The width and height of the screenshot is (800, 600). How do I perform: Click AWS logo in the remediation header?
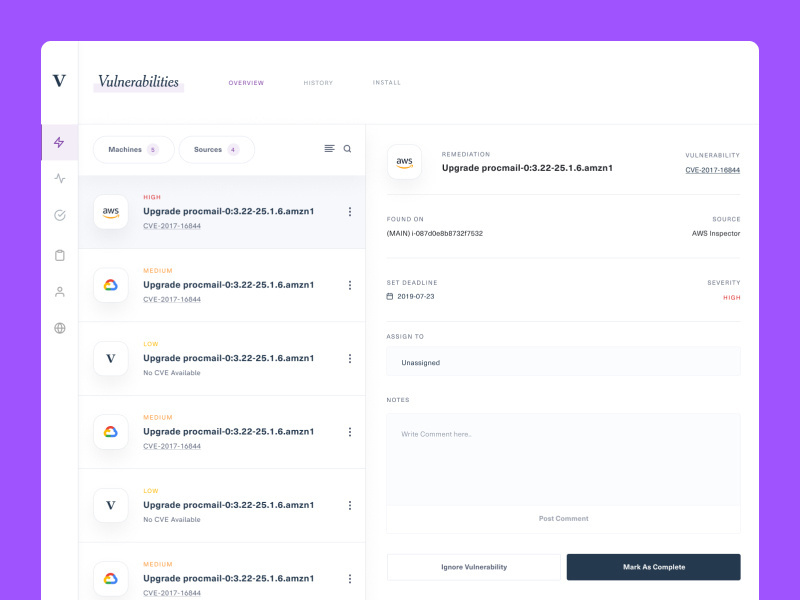tap(404, 162)
